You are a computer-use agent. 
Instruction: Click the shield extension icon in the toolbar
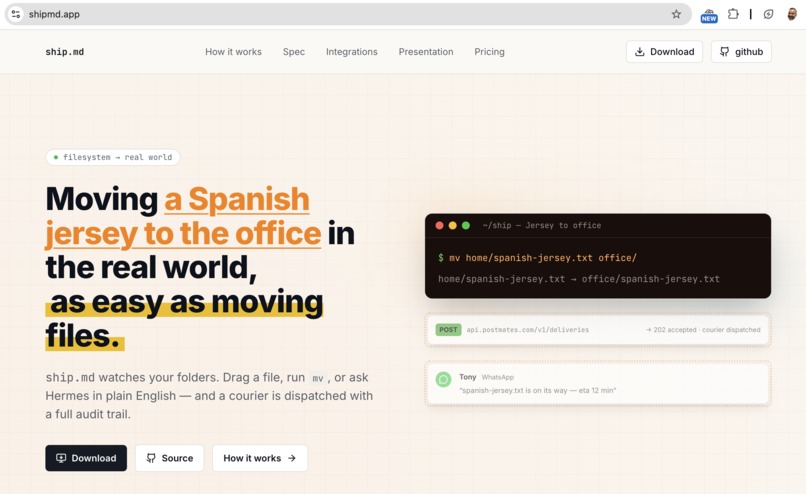(768, 14)
